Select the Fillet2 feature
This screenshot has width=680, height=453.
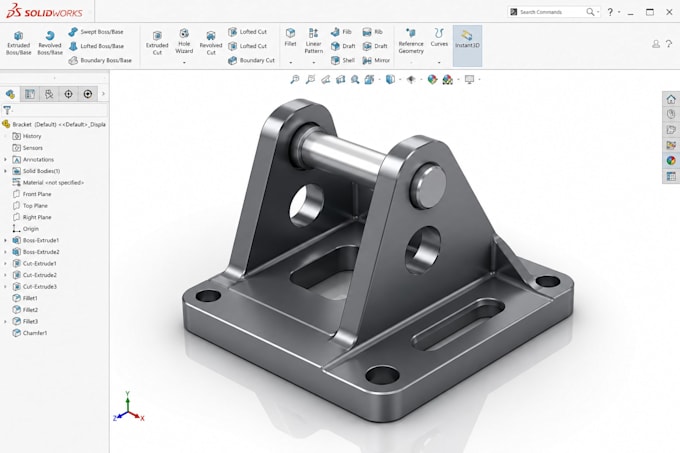pyautogui.click(x=25, y=310)
